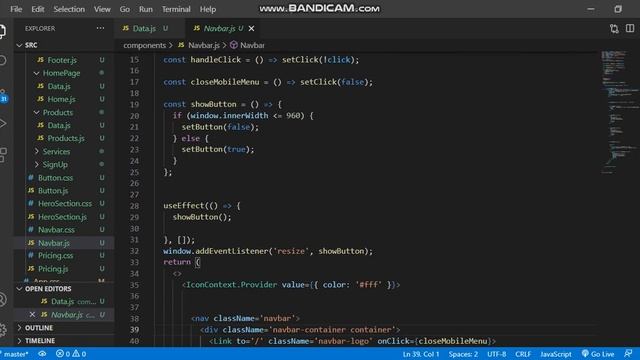Open Navbar.css in the explorer
640x360 pixels.
(x=56, y=230)
